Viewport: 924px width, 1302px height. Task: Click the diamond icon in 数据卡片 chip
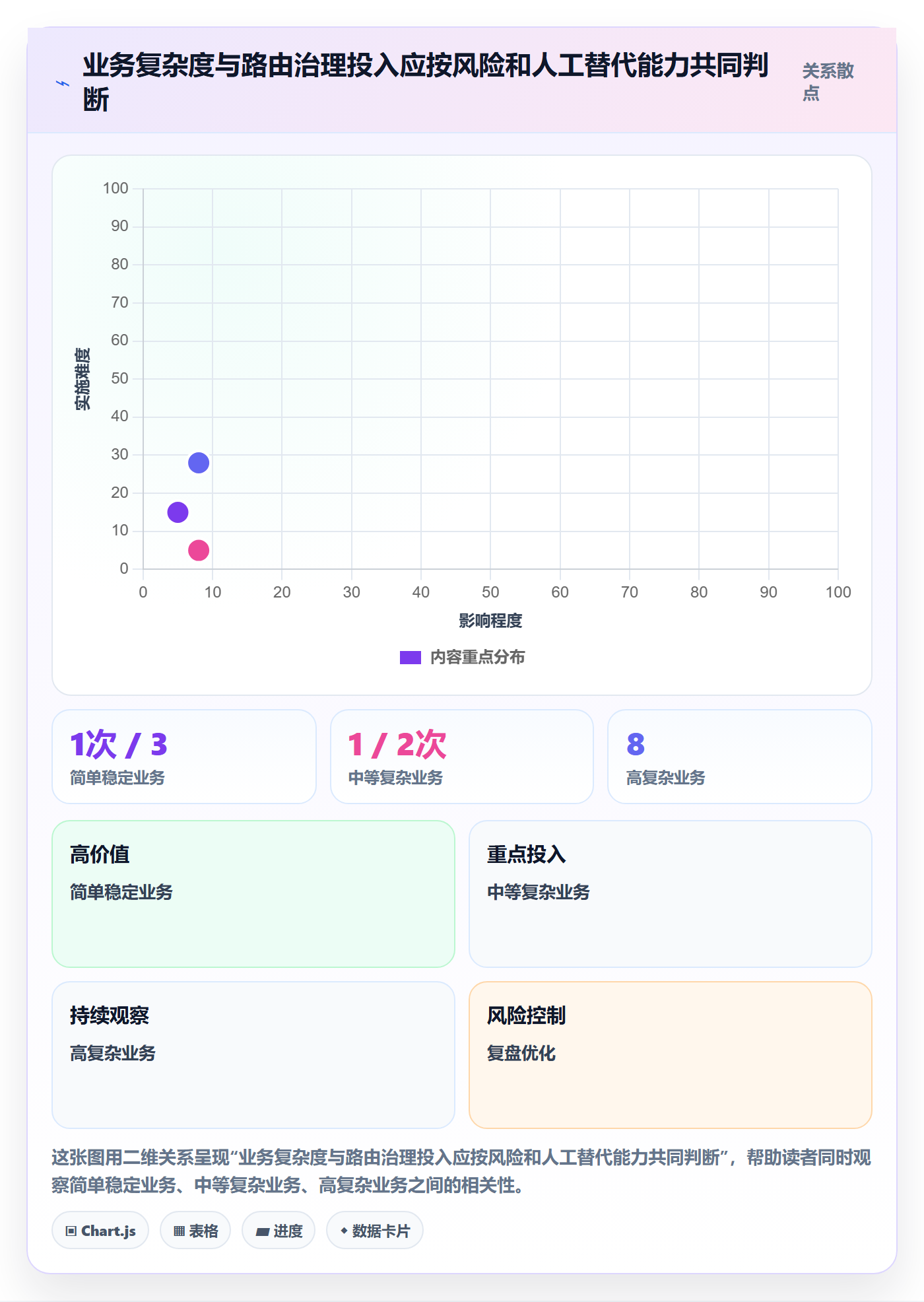(x=344, y=1231)
